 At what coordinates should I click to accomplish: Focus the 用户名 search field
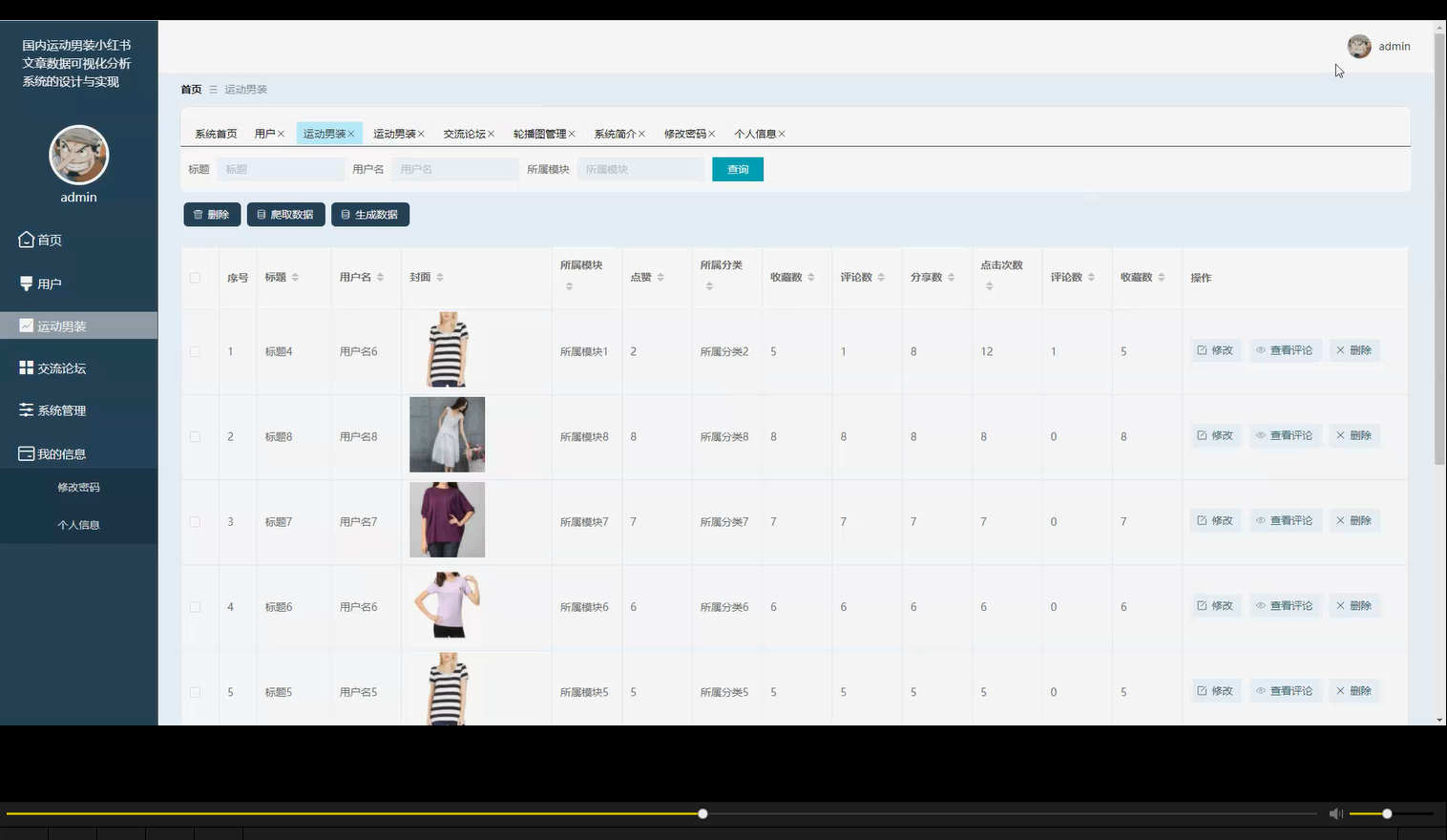point(455,169)
